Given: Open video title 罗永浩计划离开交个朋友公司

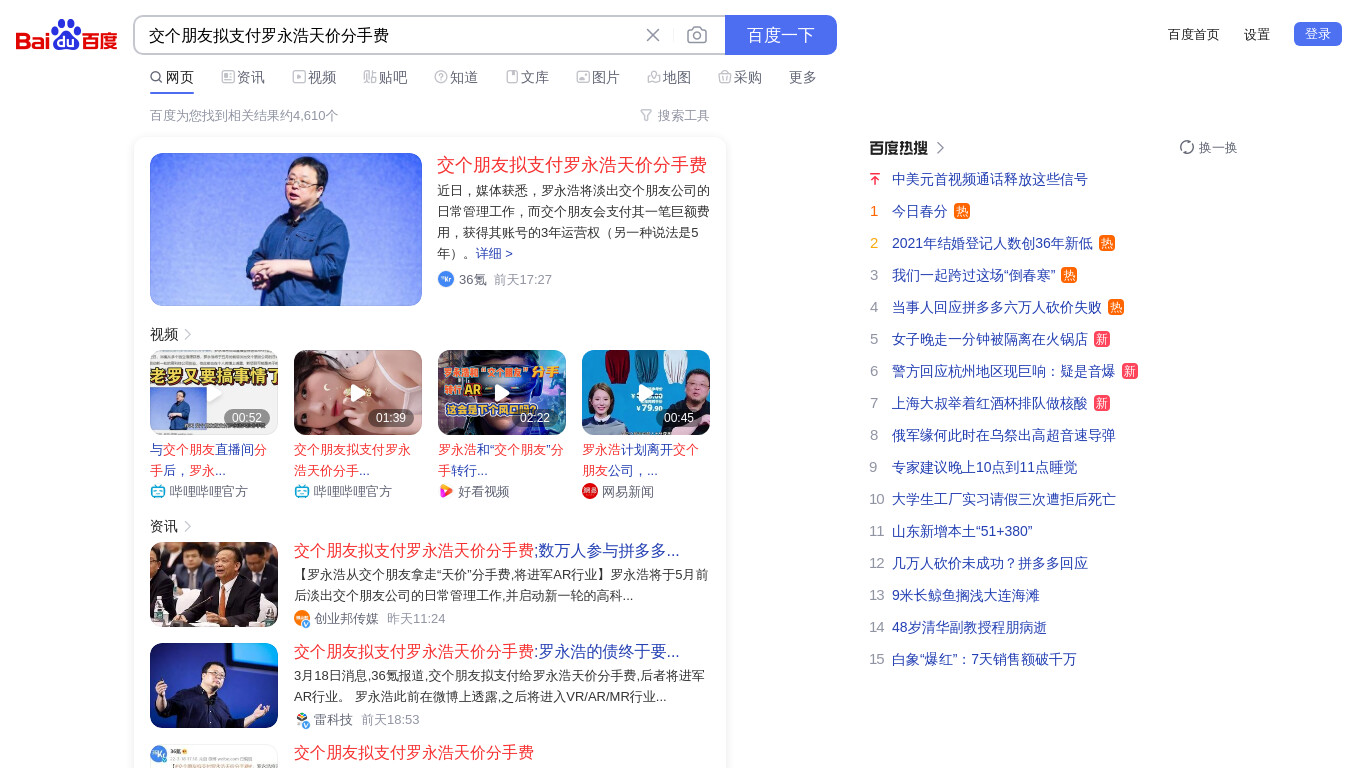Looking at the screenshot, I should [641, 460].
